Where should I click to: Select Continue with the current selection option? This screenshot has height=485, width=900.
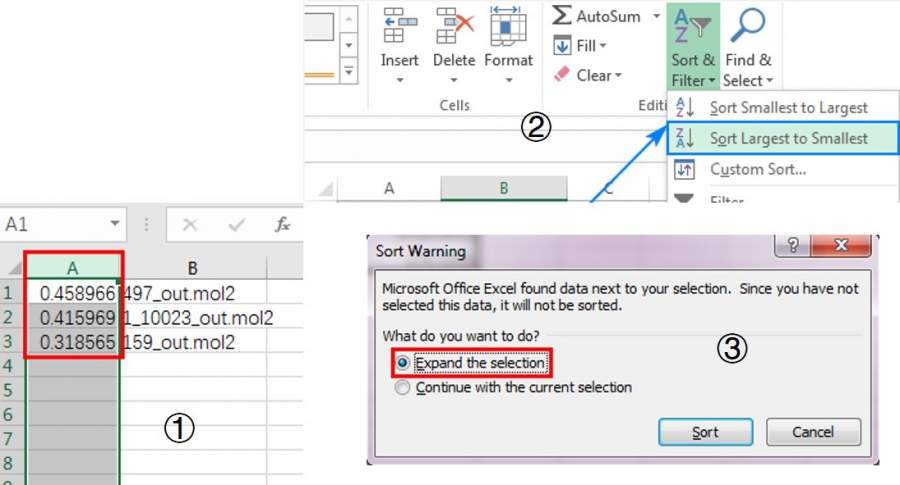(x=403, y=387)
